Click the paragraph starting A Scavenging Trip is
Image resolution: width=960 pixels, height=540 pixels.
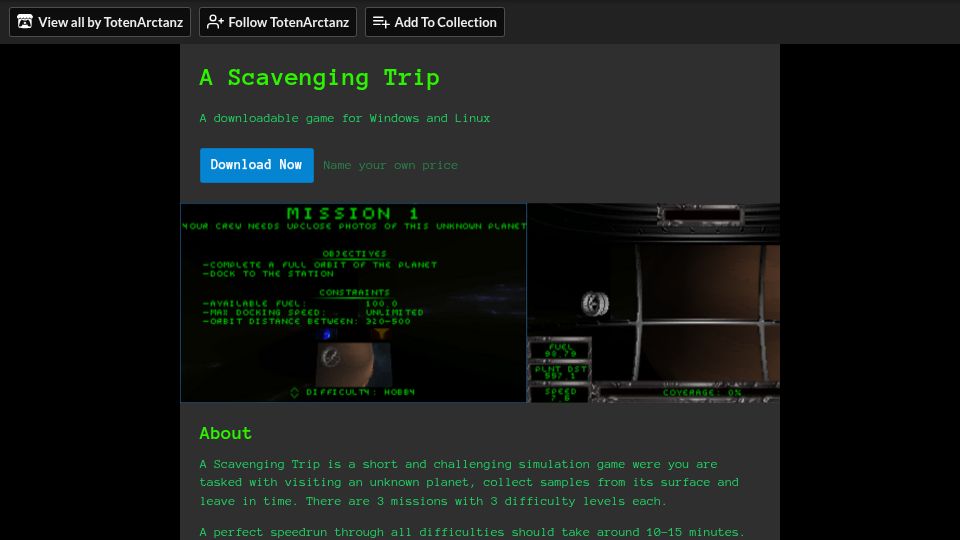click(x=469, y=482)
